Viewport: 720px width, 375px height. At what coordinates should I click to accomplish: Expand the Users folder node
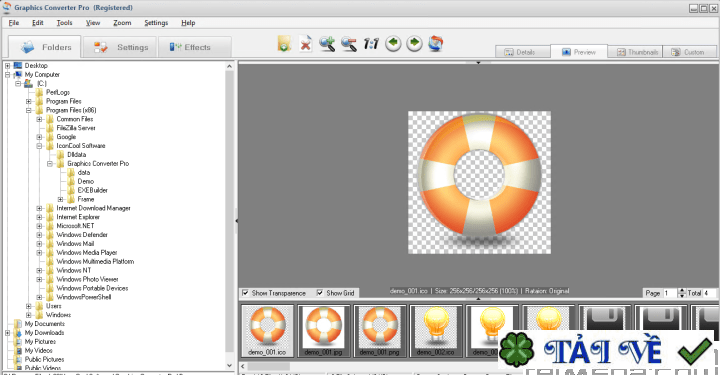[x=28, y=306]
